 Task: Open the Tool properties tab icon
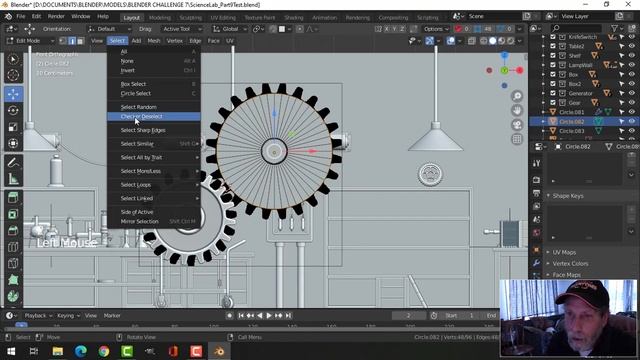point(537,163)
